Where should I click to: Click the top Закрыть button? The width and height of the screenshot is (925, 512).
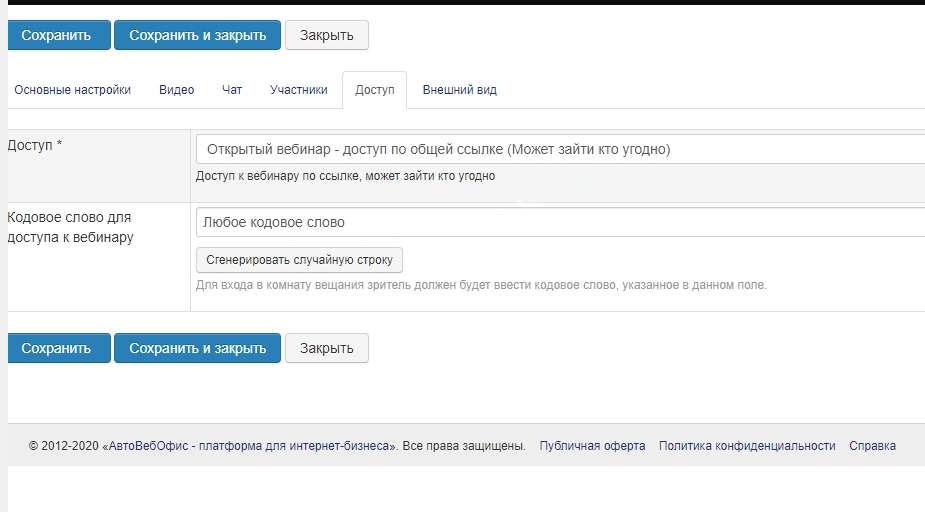[x=327, y=35]
